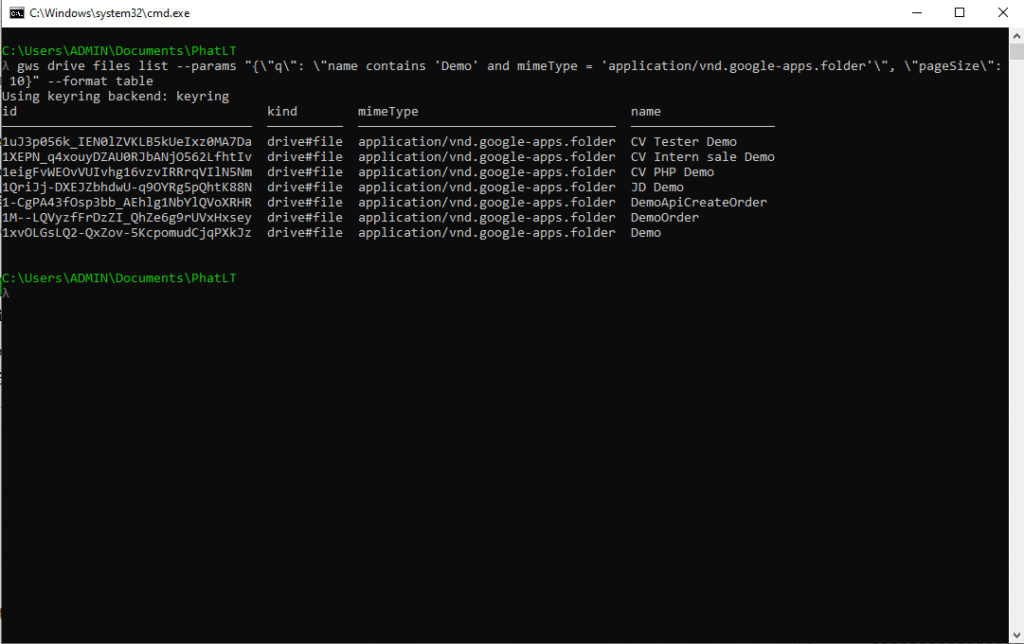Click the 'kind' column header
This screenshot has width=1024, height=644.
(282, 112)
